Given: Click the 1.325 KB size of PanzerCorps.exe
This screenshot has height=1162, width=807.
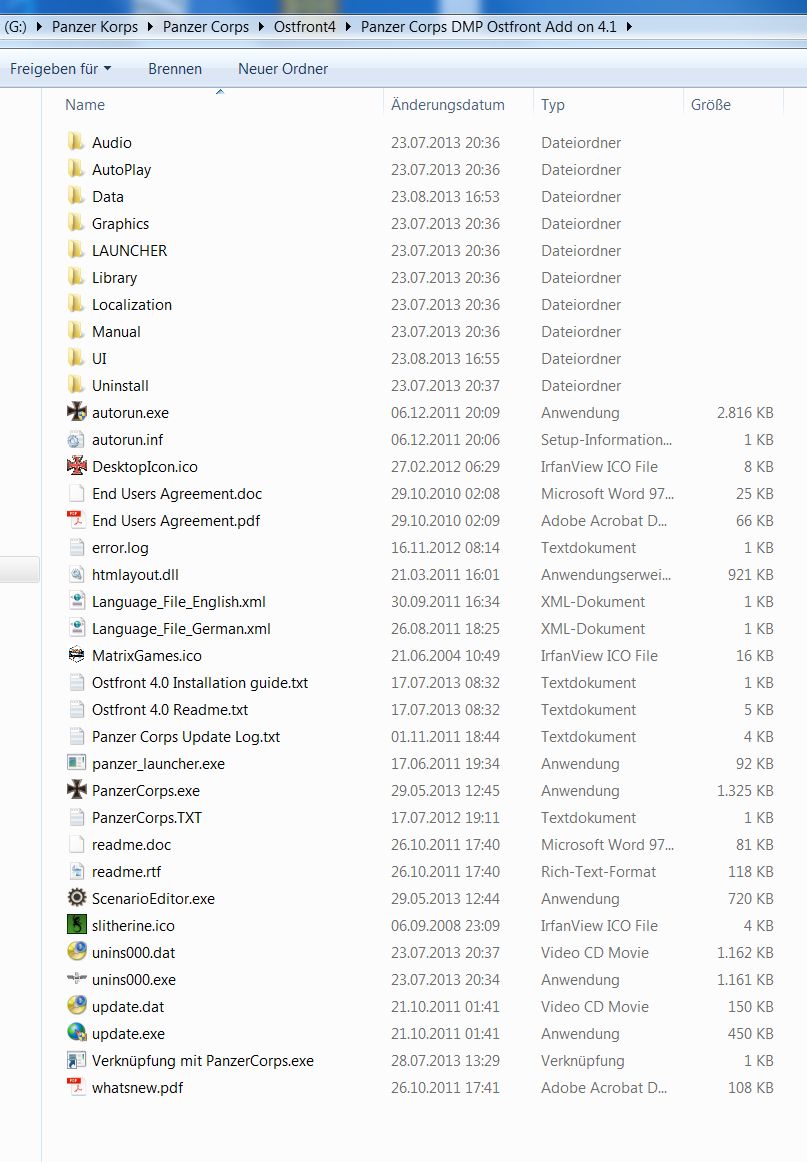Looking at the screenshot, I should click(x=745, y=790).
